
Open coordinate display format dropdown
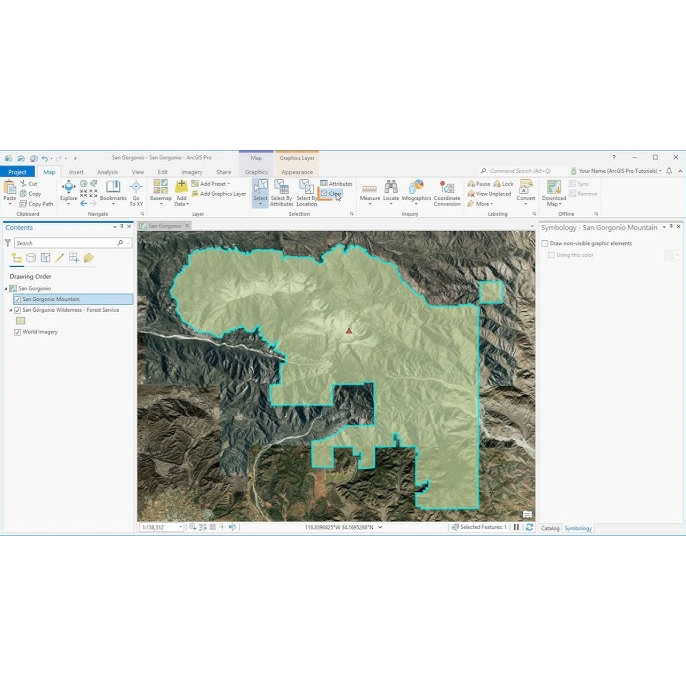coord(380,527)
